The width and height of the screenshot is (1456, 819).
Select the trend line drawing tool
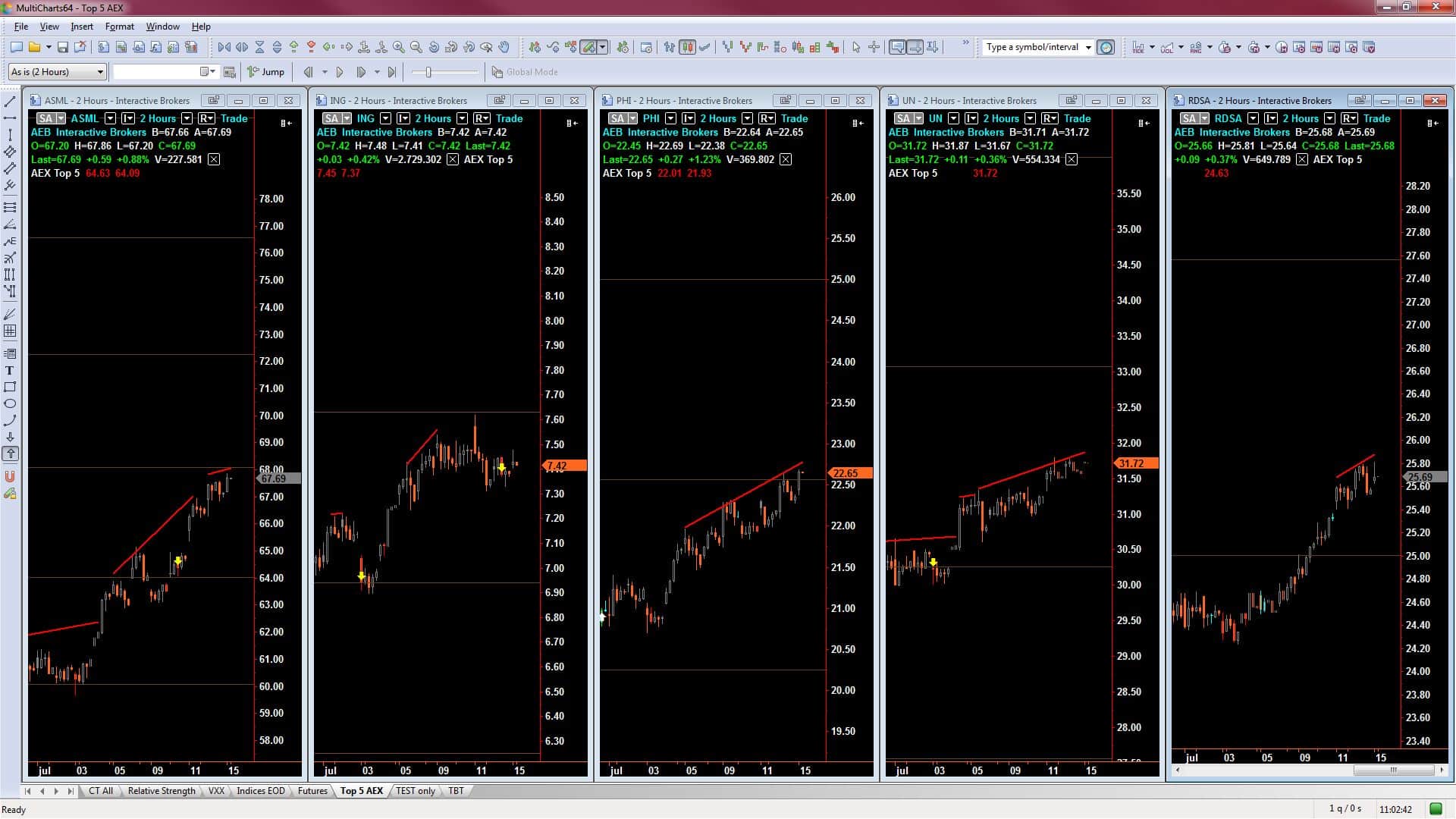coord(10,102)
